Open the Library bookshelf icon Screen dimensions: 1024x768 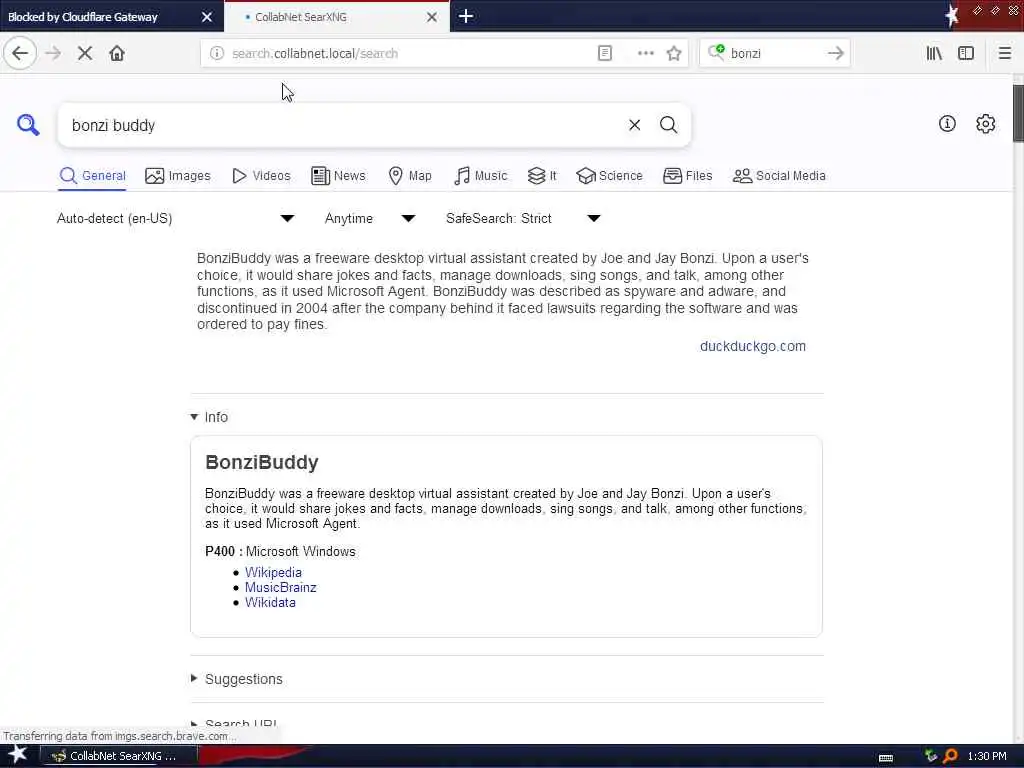(x=934, y=54)
